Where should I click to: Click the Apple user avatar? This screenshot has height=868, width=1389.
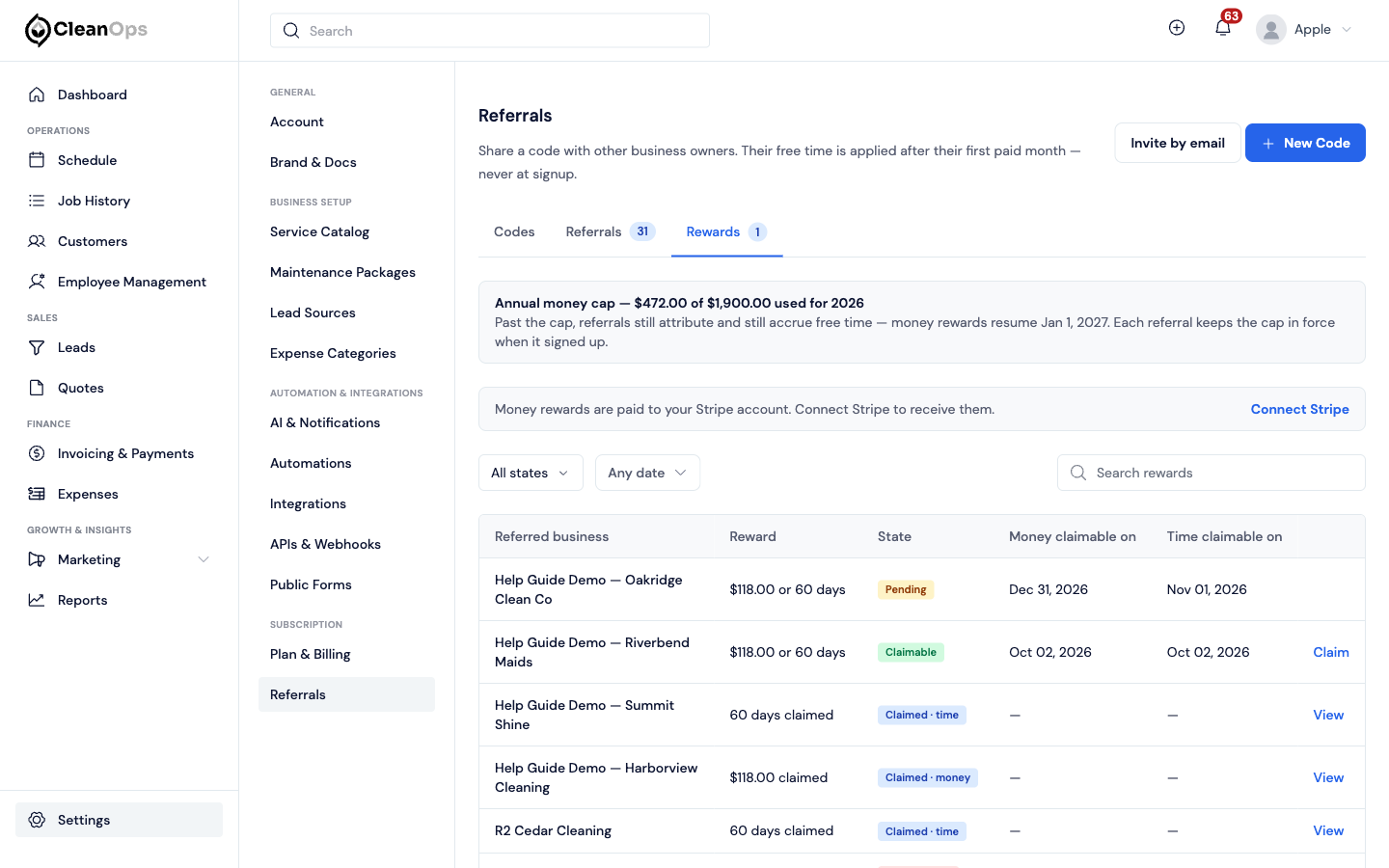click(1271, 30)
